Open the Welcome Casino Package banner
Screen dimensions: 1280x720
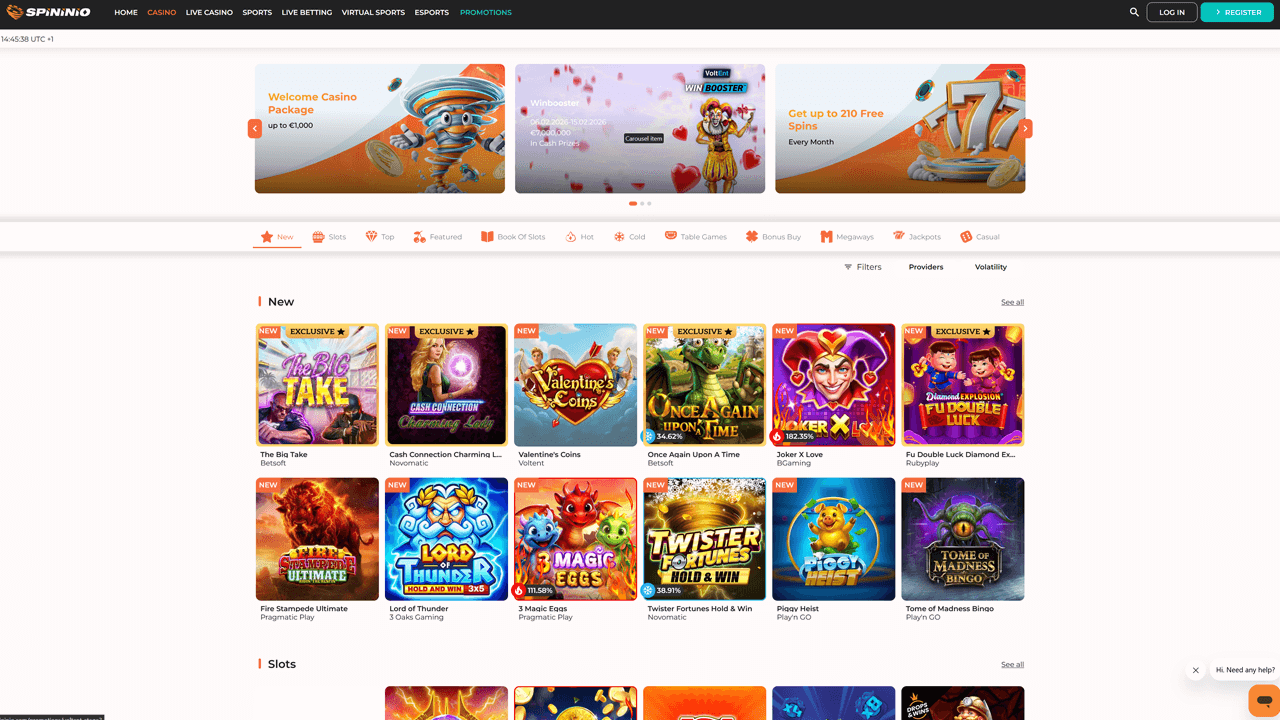pos(380,128)
